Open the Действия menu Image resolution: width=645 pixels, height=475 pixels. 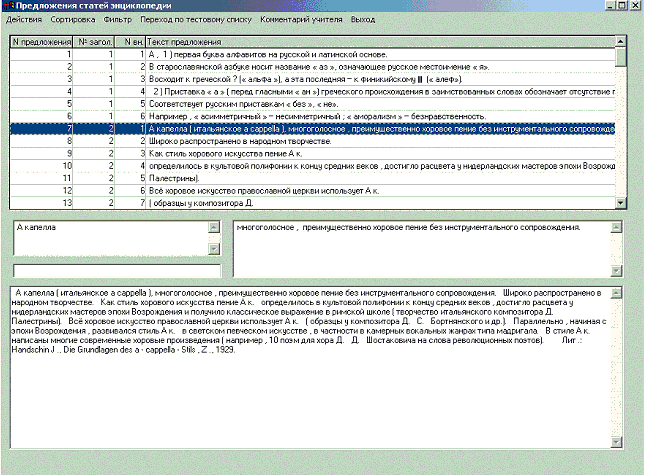click(x=24, y=20)
